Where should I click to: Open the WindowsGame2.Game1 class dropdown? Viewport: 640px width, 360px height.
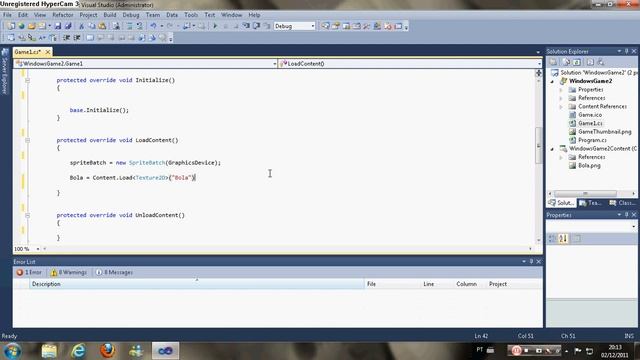(x=274, y=64)
